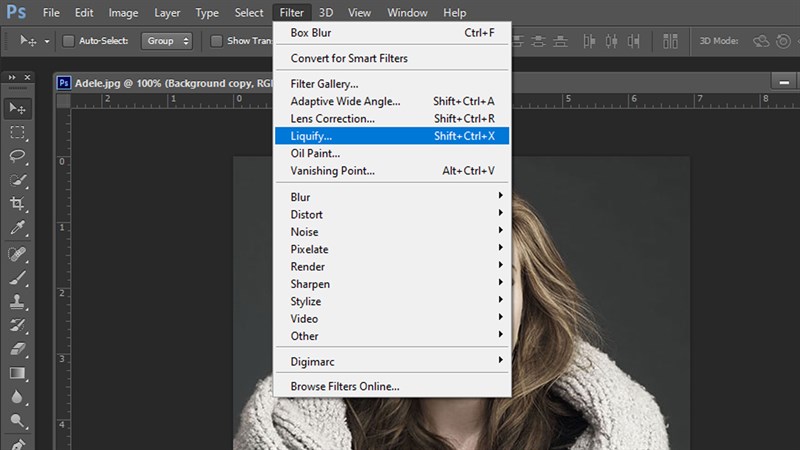Open the 3D menu
The image size is (800, 450).
pyautogui.click(x=326, y=12)
